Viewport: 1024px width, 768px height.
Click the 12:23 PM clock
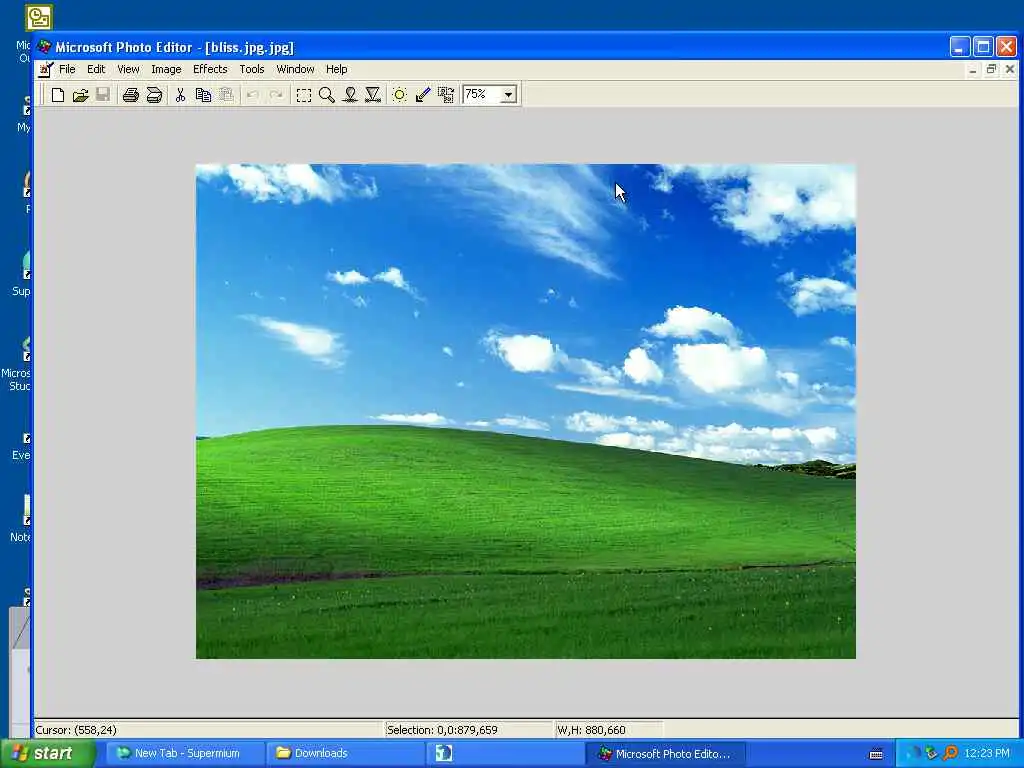point(987,754)
